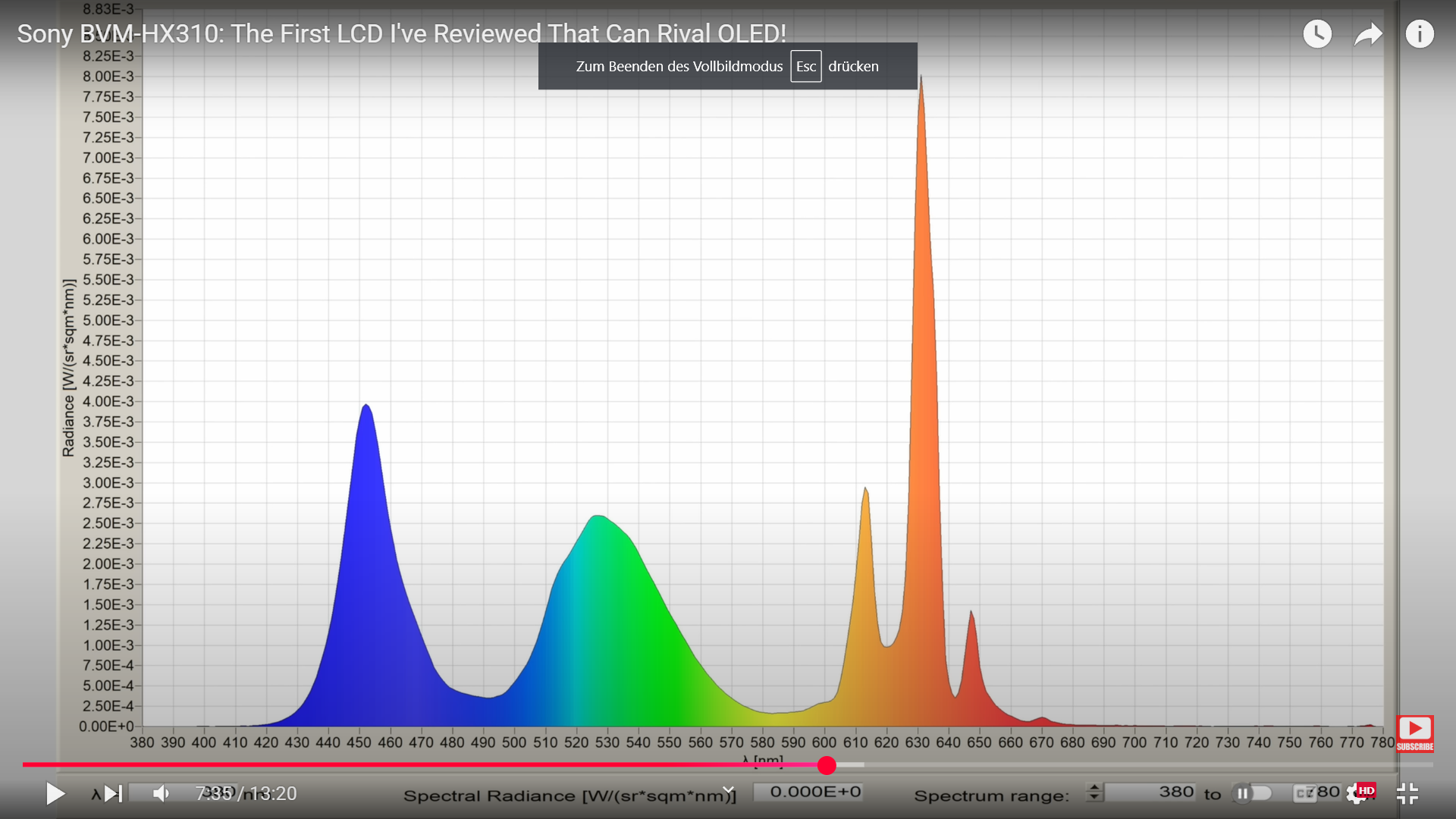Open Watch Later clock icon
1456x819 pixels.
pyautogui.click(x=1317, y=34)
